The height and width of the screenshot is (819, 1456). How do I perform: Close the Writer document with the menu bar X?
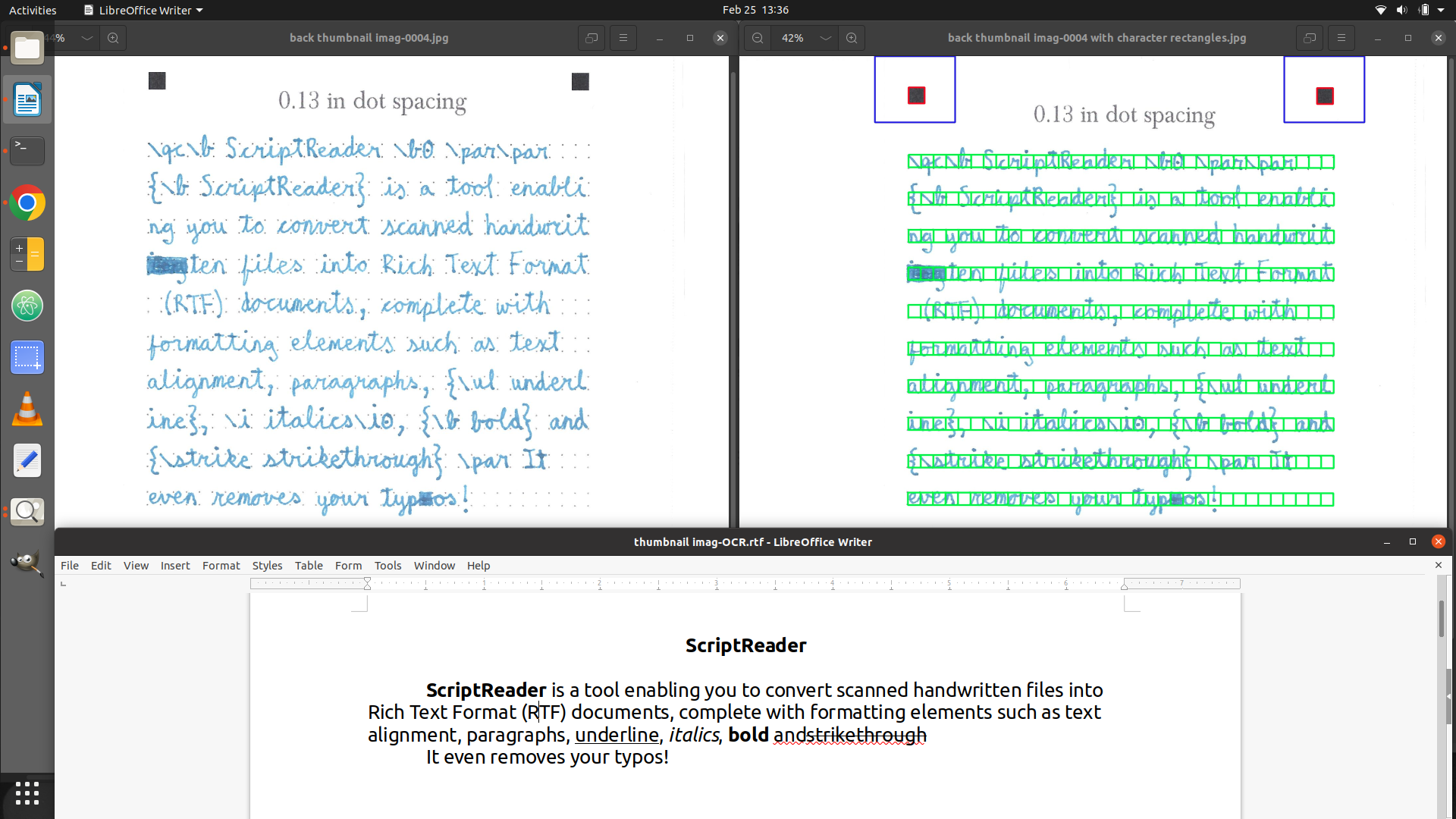click(1439, 565)
